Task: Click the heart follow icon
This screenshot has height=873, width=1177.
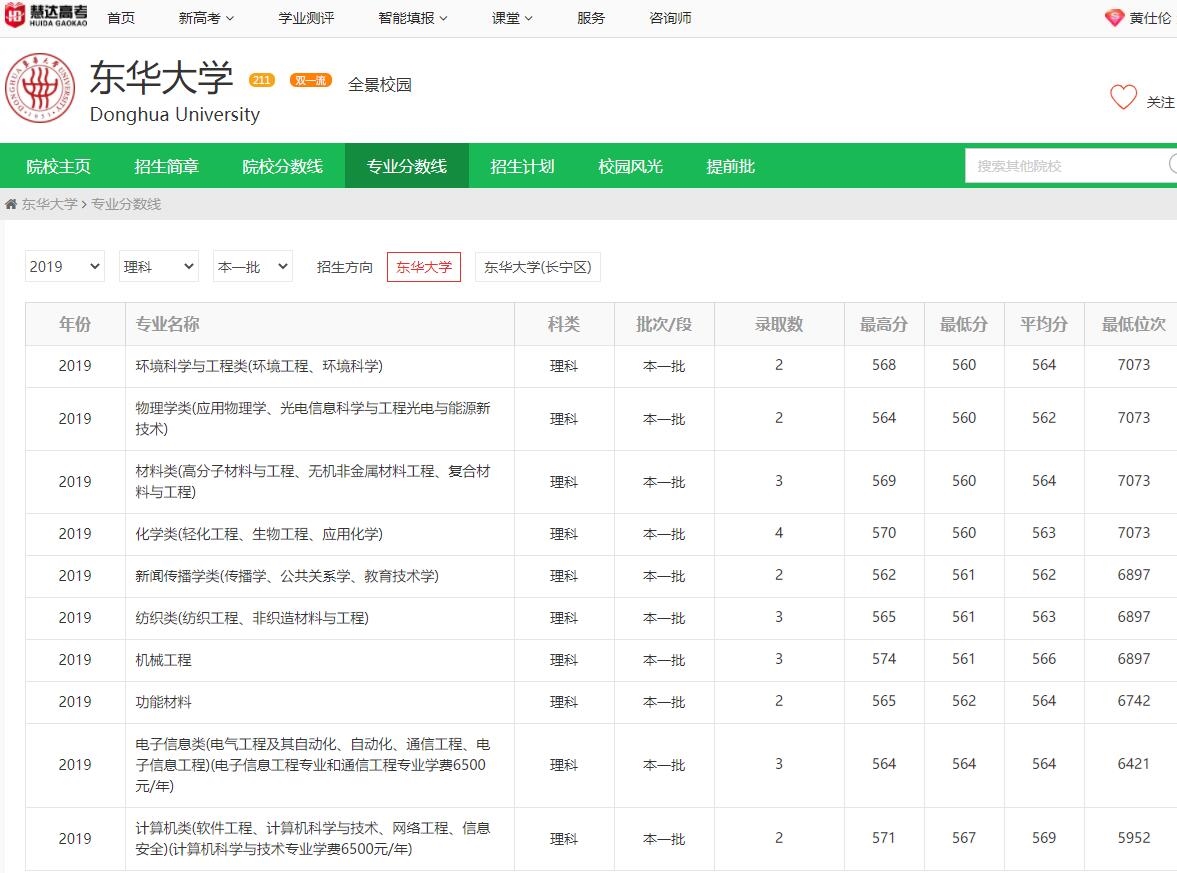Action: click(1123, 98)
